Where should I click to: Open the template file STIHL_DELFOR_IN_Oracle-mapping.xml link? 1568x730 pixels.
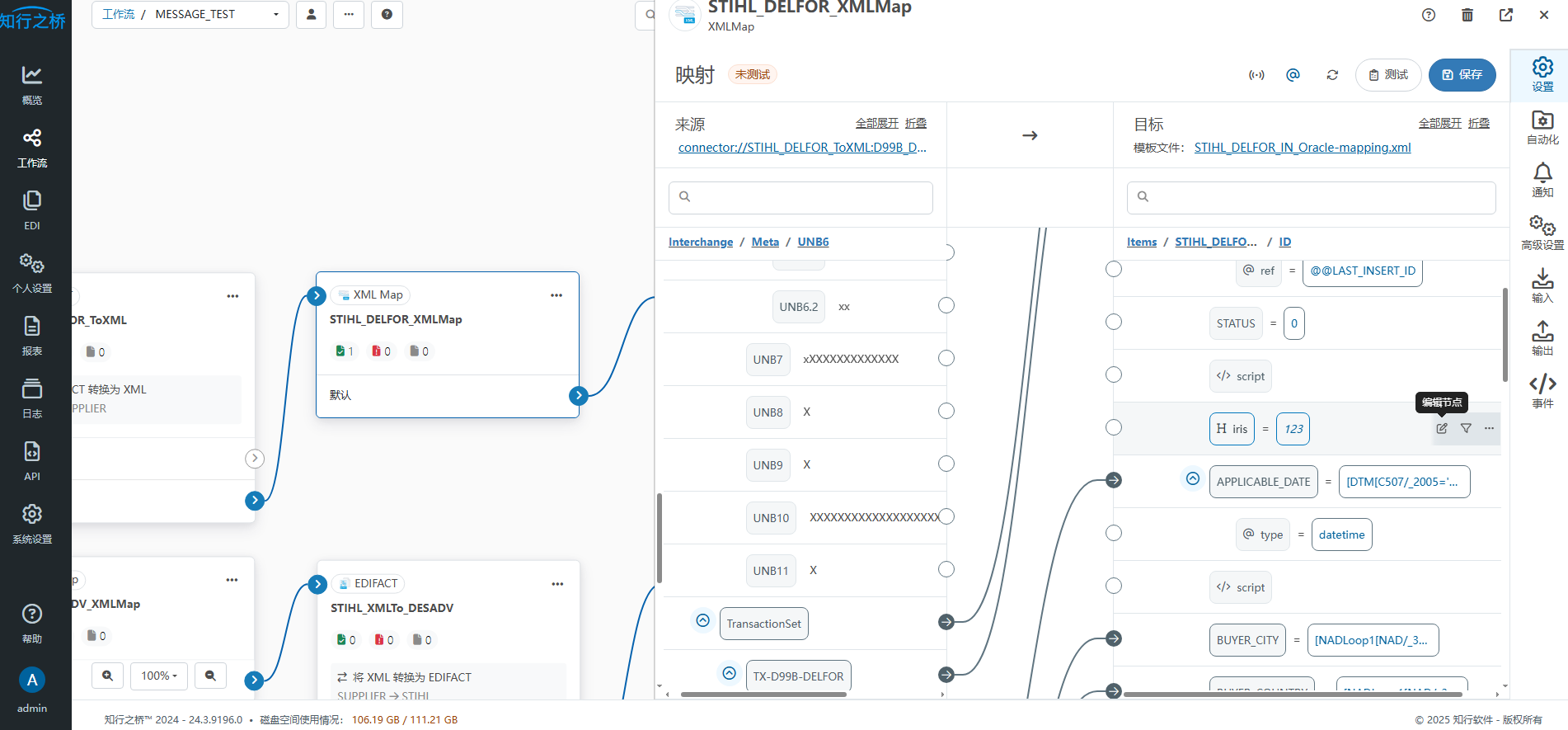click(x=1303, y=148)
